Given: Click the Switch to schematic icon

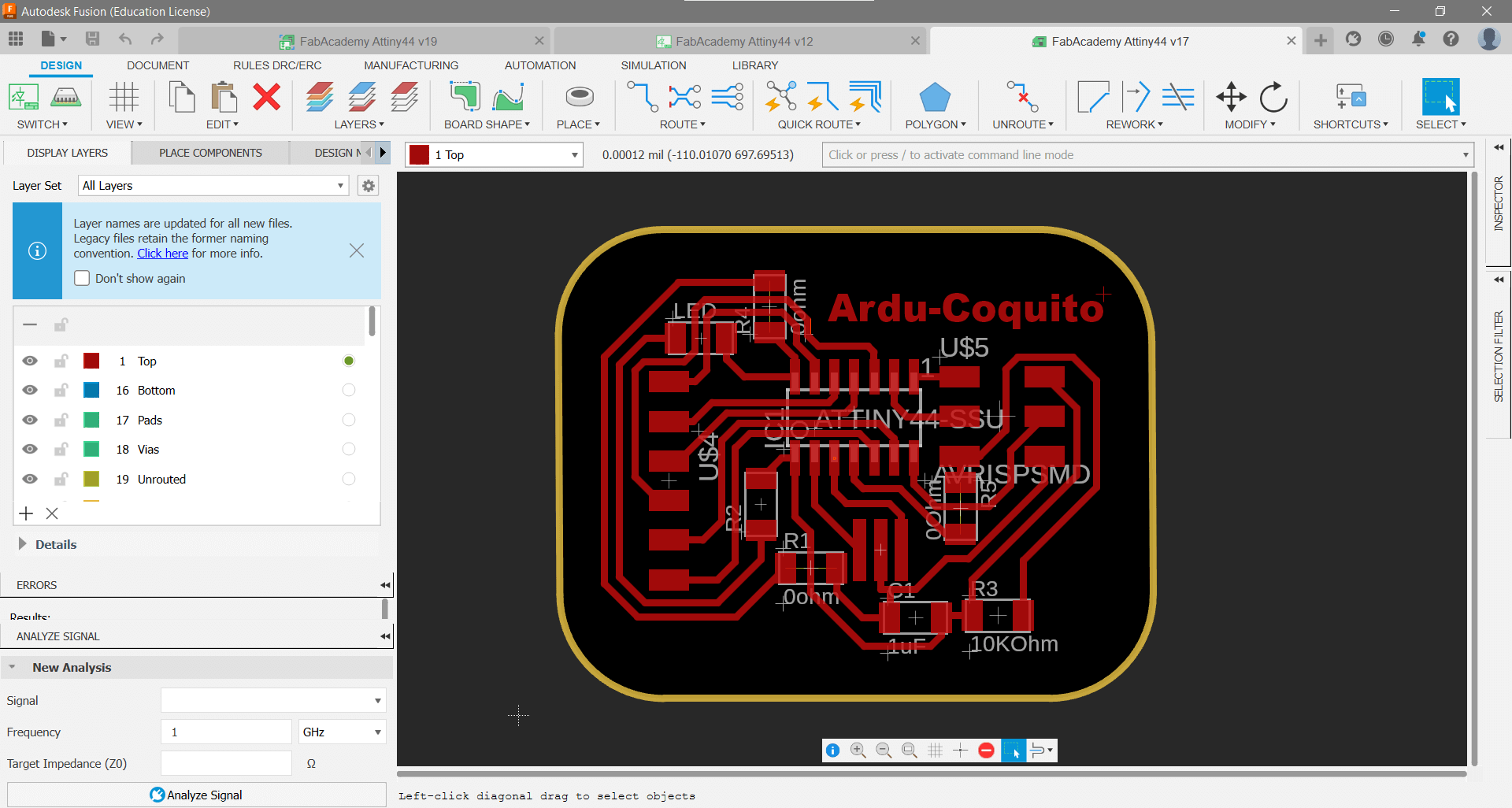Looking at the screenshot, I should [24, 98].
